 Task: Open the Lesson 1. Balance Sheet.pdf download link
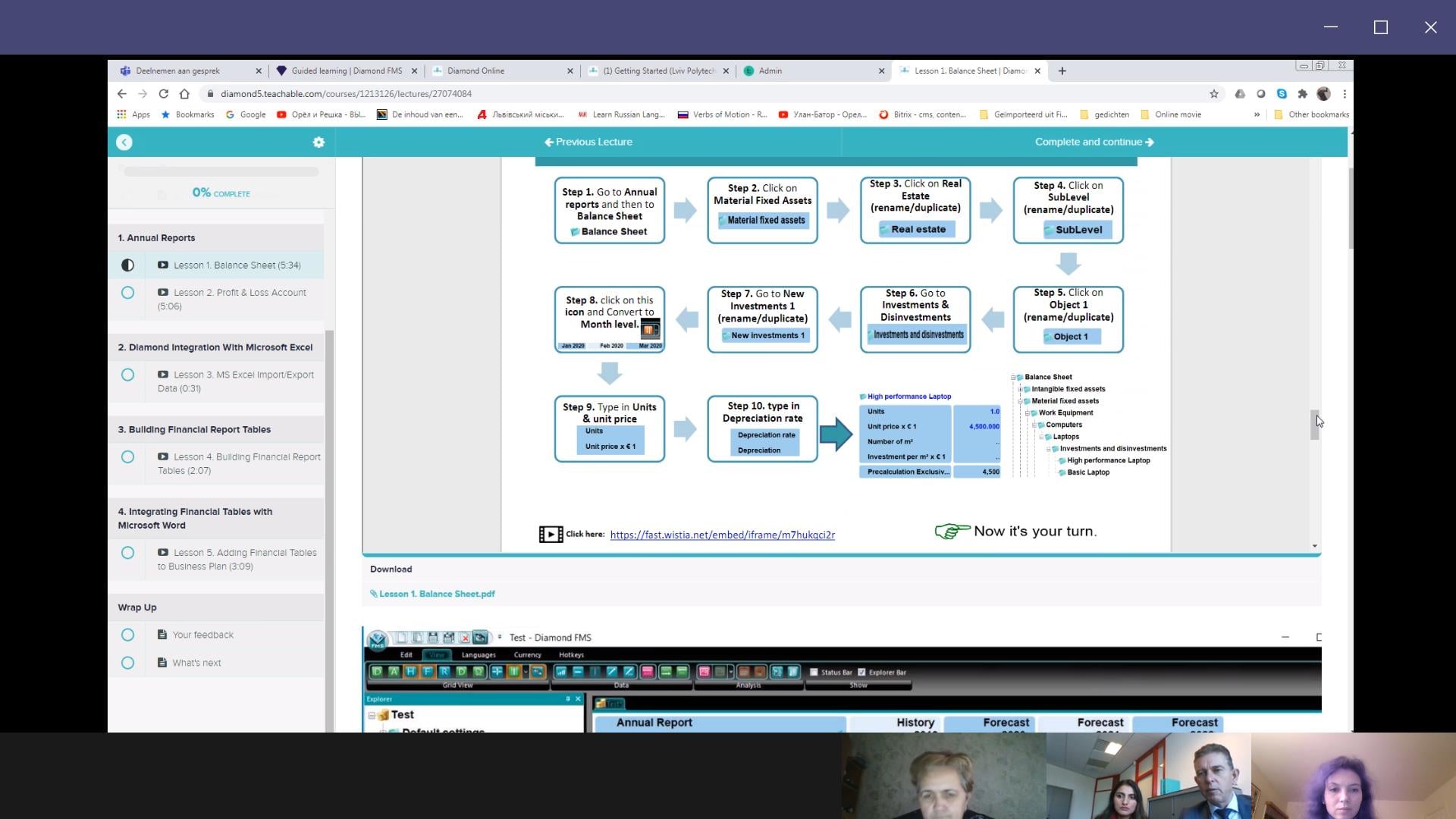tap(436, 595)
